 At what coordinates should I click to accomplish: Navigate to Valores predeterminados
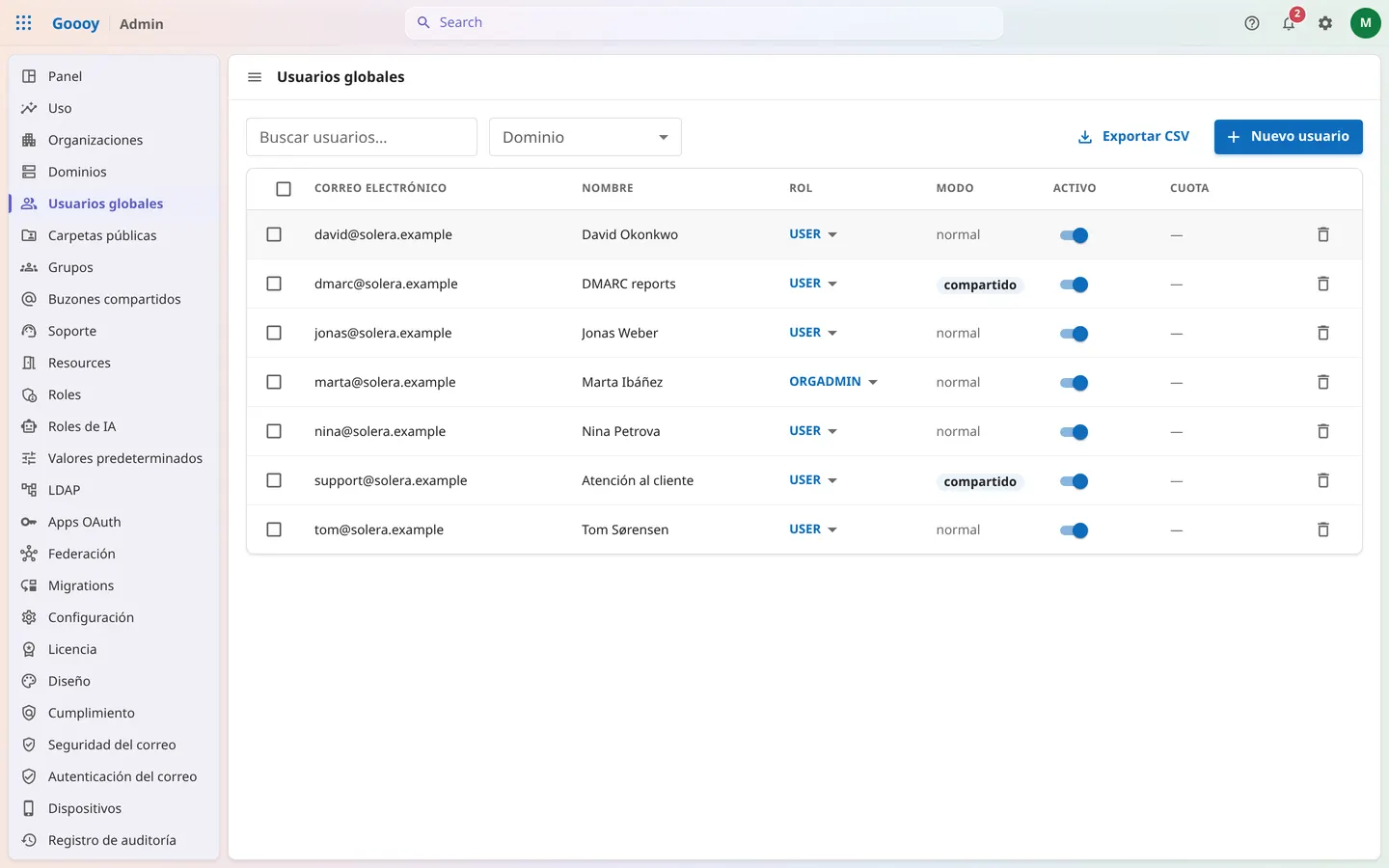114,458
